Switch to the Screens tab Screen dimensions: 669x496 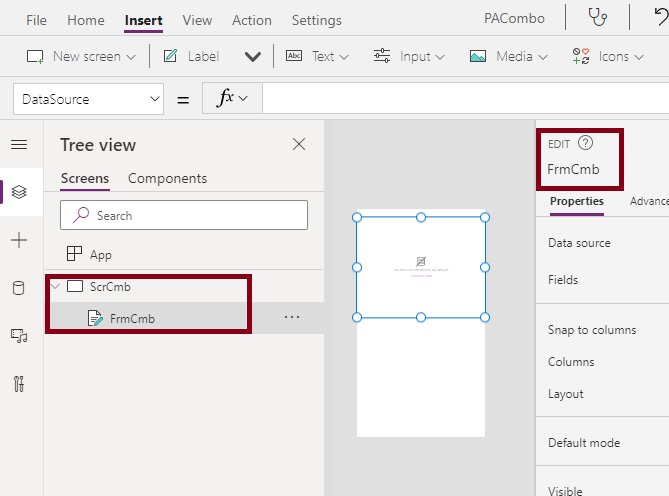pyautogui.click(x=85, y=178)
